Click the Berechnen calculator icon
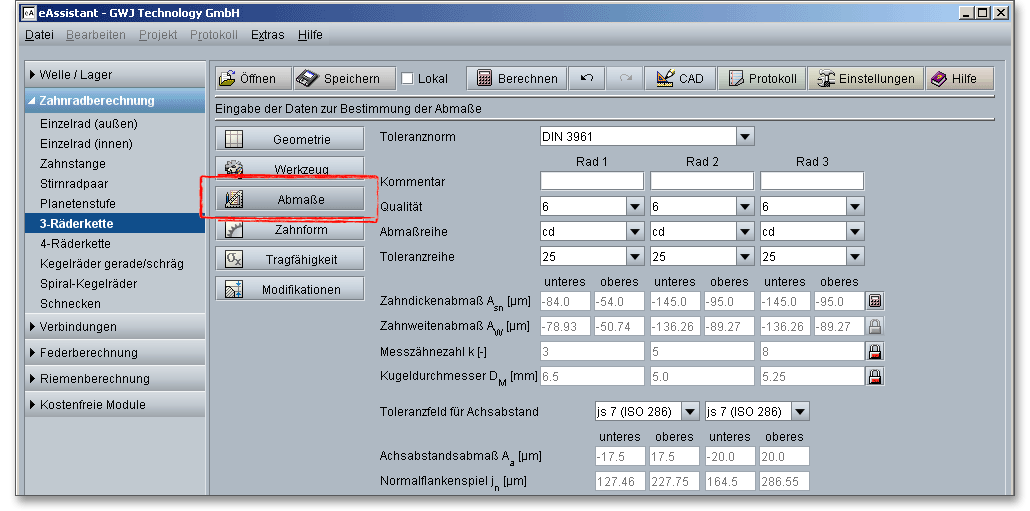The height and width of the screenshot is (511, 1030). [484, 79]
